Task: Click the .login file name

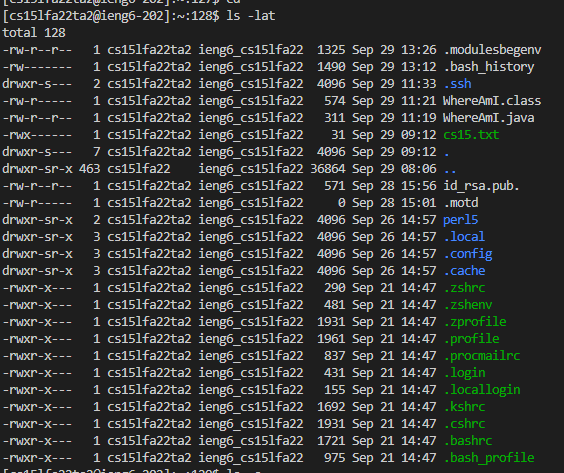Action: (464, 373)
